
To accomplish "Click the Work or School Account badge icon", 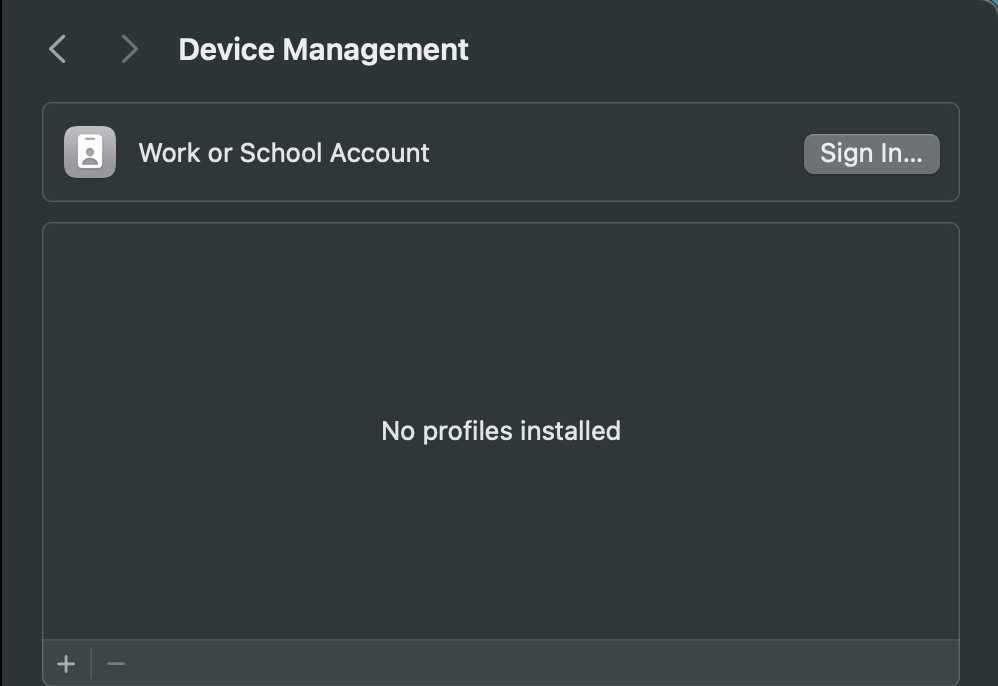I will point(90,152).
